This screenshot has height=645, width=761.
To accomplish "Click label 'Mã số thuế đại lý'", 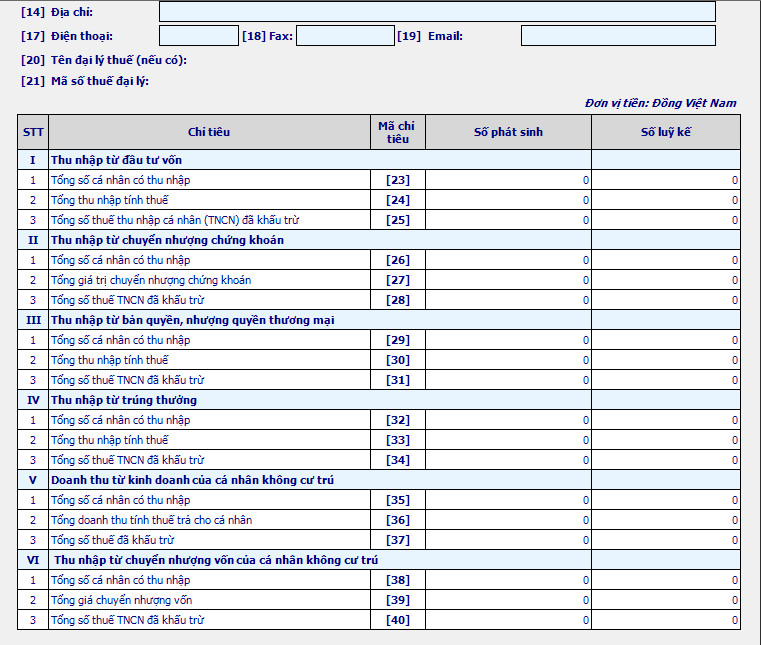I will pyautogui.click(x=99, y=81).
